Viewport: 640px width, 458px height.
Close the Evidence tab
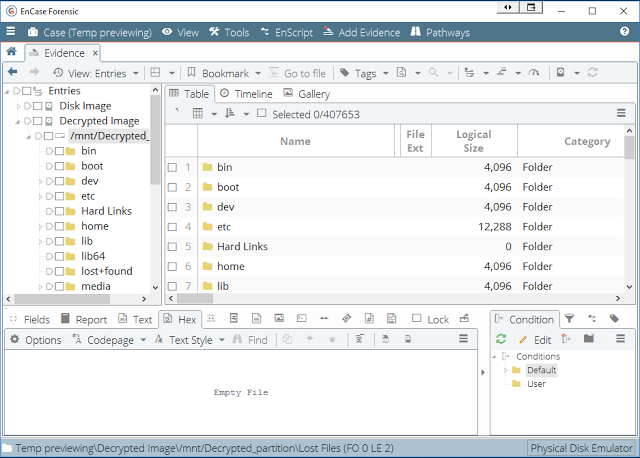(95, 53)
